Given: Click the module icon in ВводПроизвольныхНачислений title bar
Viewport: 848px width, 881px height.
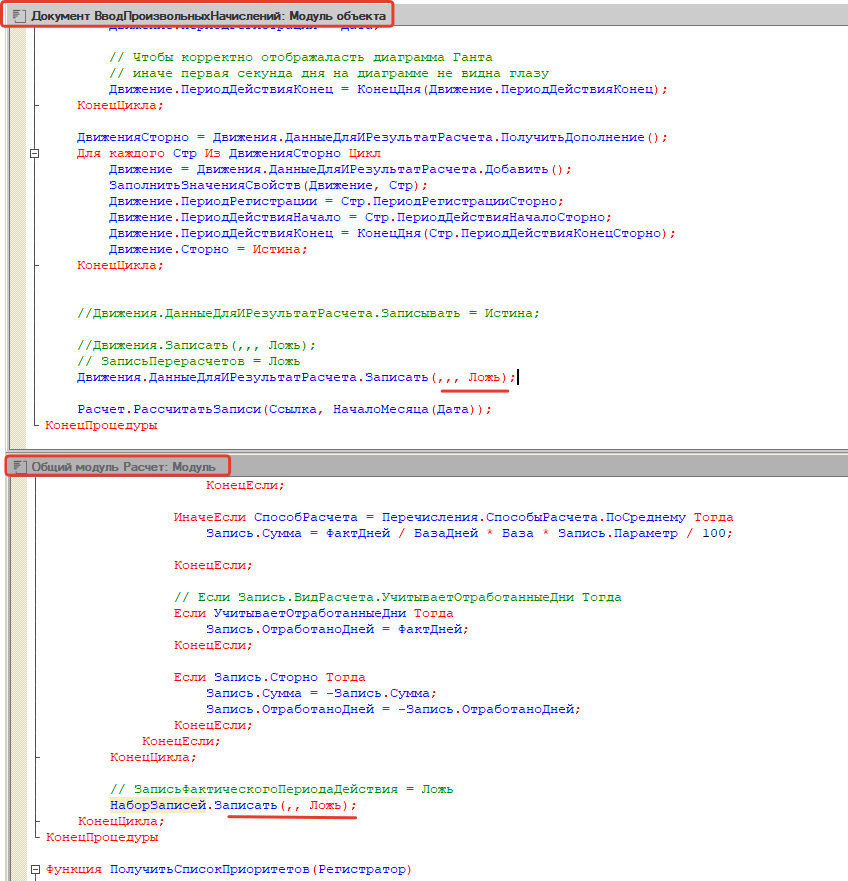Looking at the screenshot, I should 19,16.
